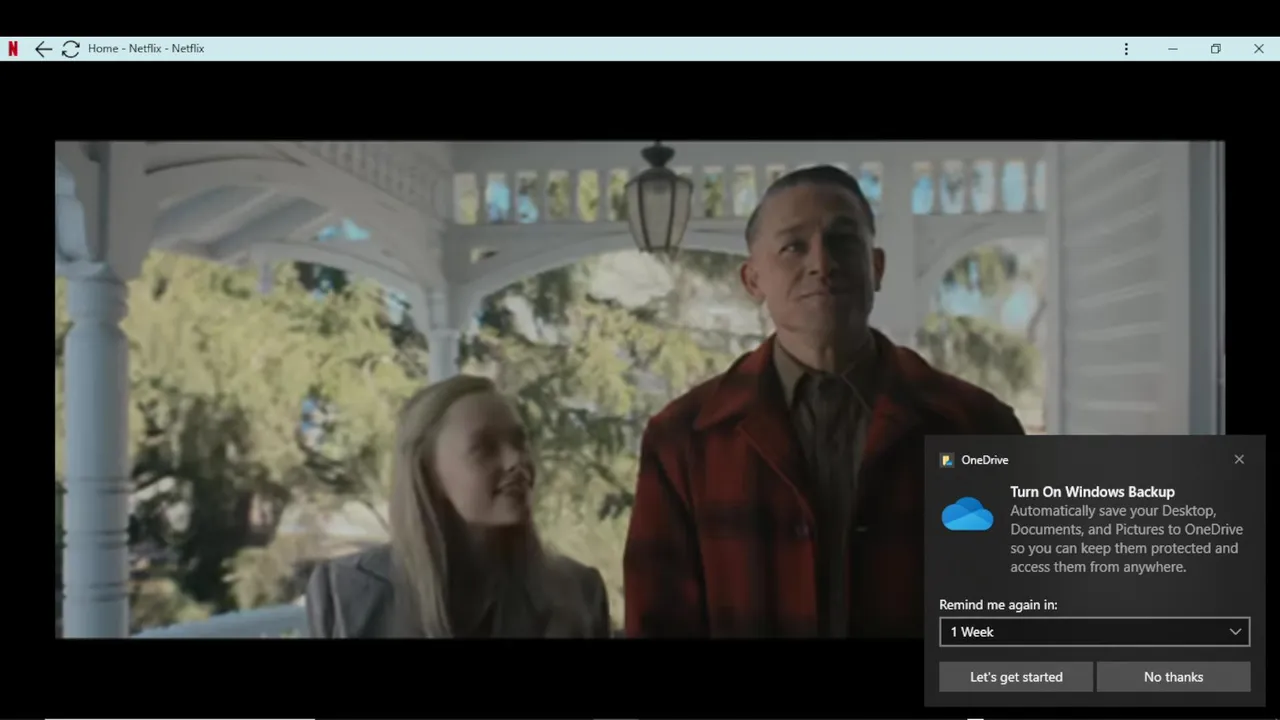The width and height of the screenshot is (1280, 720).
Task: Click the OneDrive blue cloud icon
Action: (967, 514)
